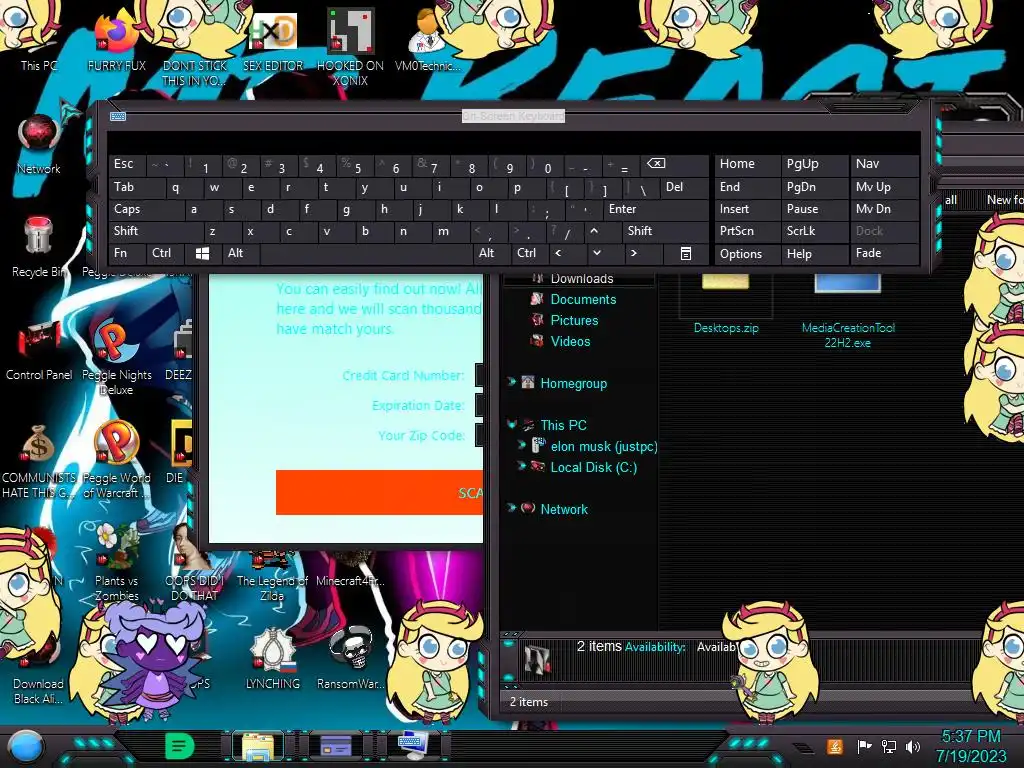This screenshot has height=768, width=1024.
Task: Launch Peggle Nights Deluxe desktop icon
Action: pyautogui.click(x=116, y=357)
